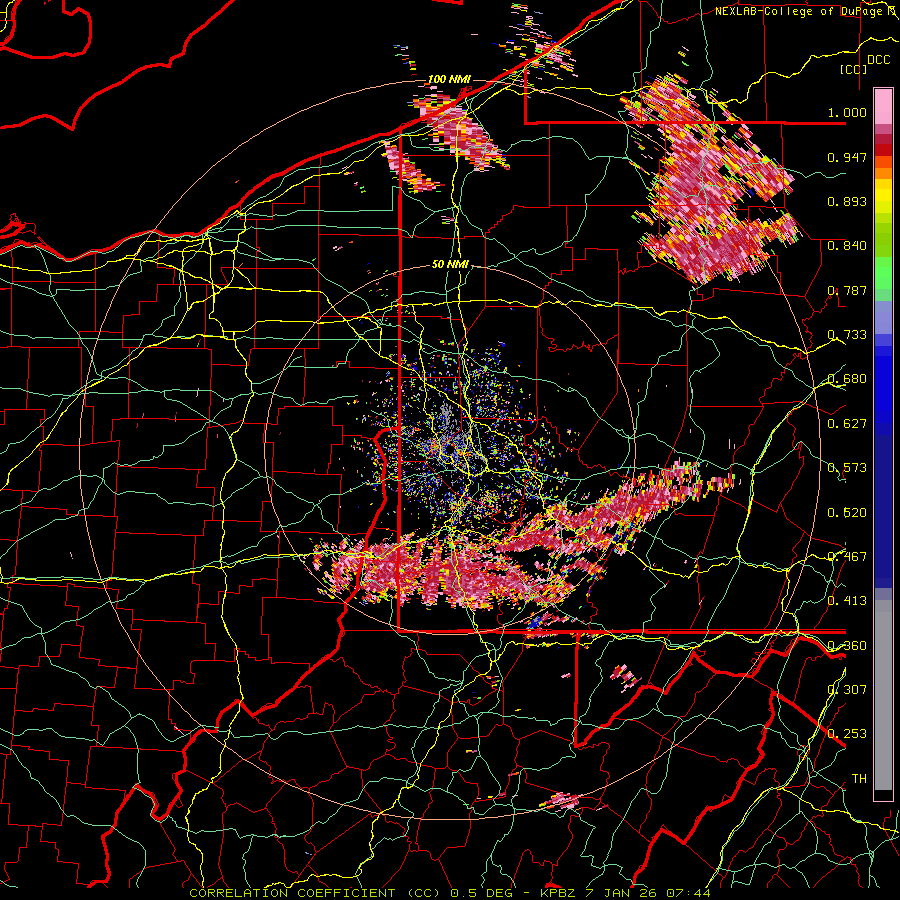Select the 1.000 value on the color scale

[x=847, y=112]
